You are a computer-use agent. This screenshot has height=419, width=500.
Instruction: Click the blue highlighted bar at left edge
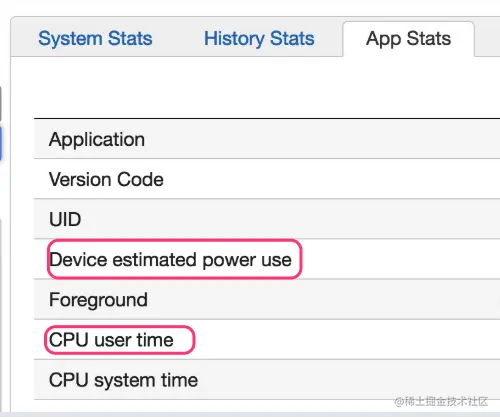tap(1, 143)
